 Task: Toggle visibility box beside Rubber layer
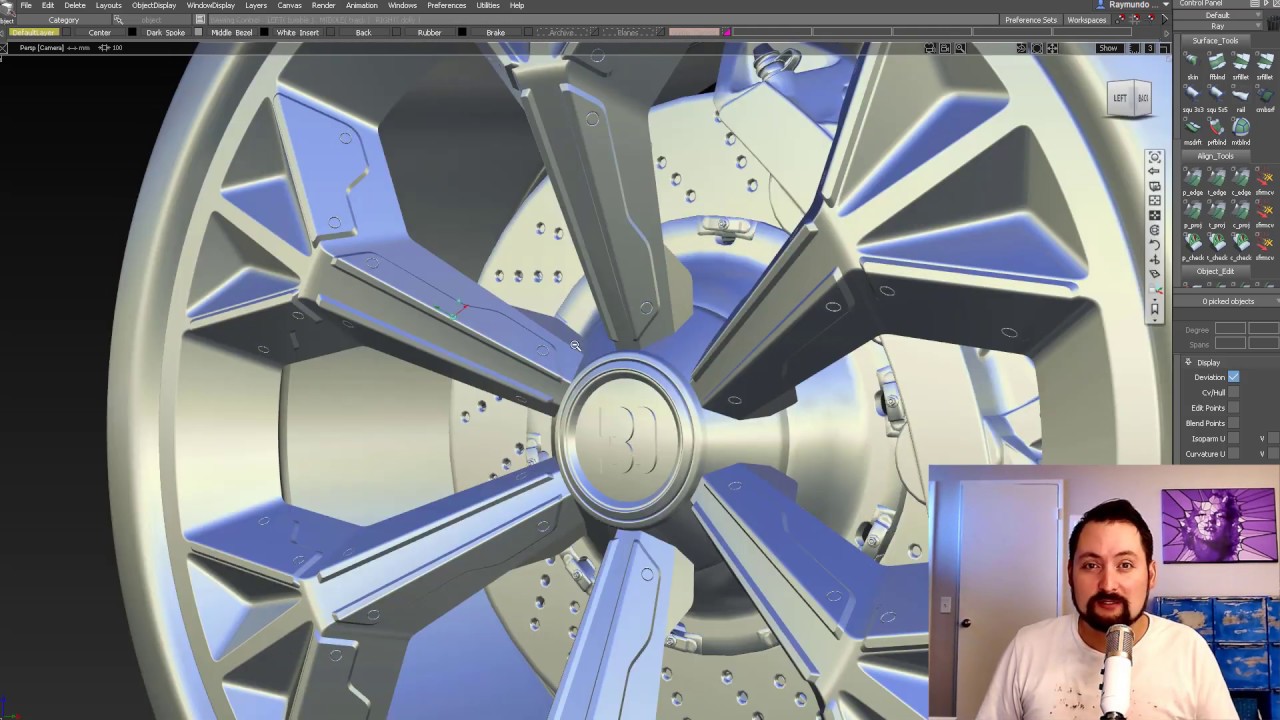[x=462, y=32]
